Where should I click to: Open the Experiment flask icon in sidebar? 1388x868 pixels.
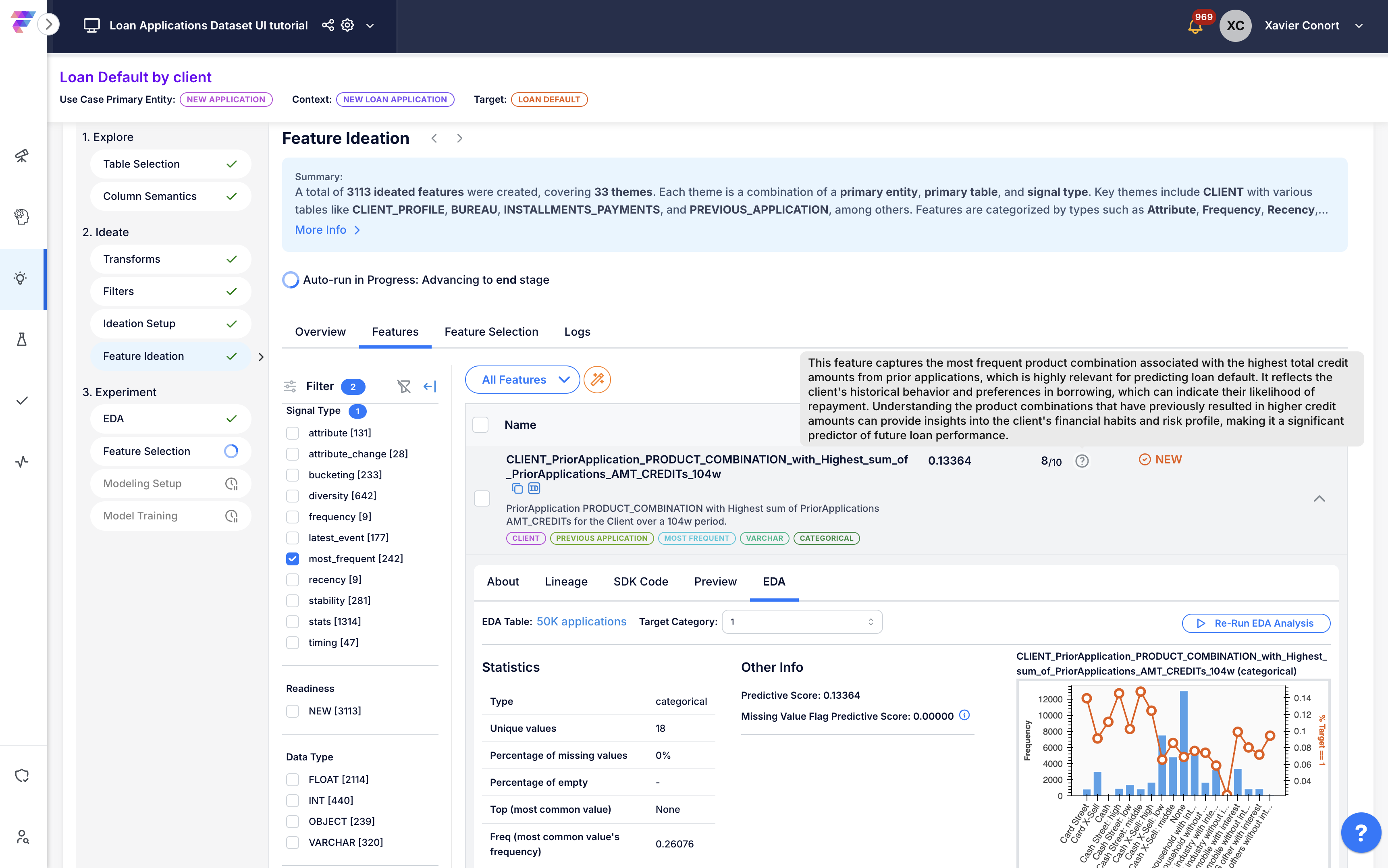22,339
